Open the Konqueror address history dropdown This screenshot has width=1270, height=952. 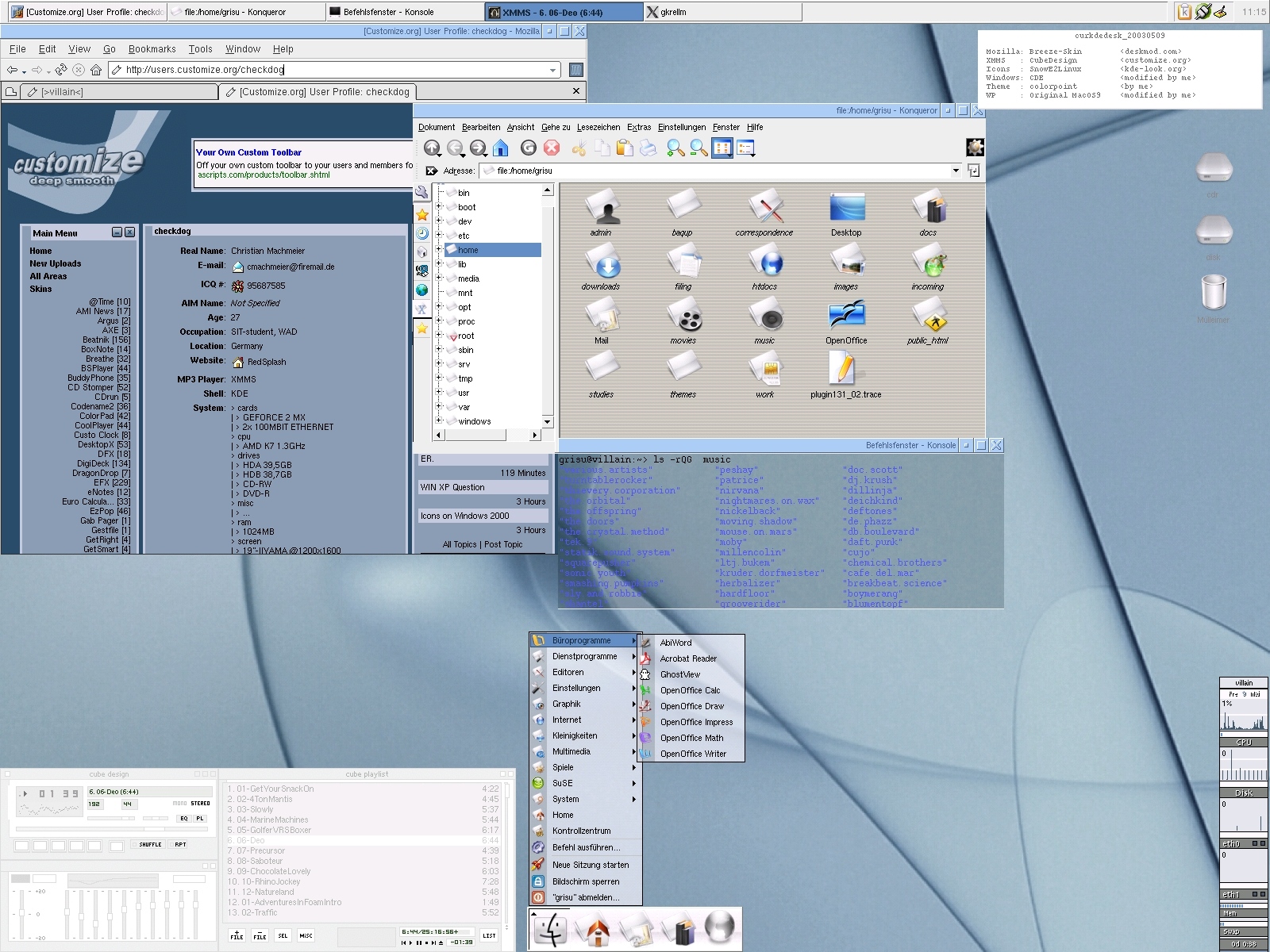point(956,171)
